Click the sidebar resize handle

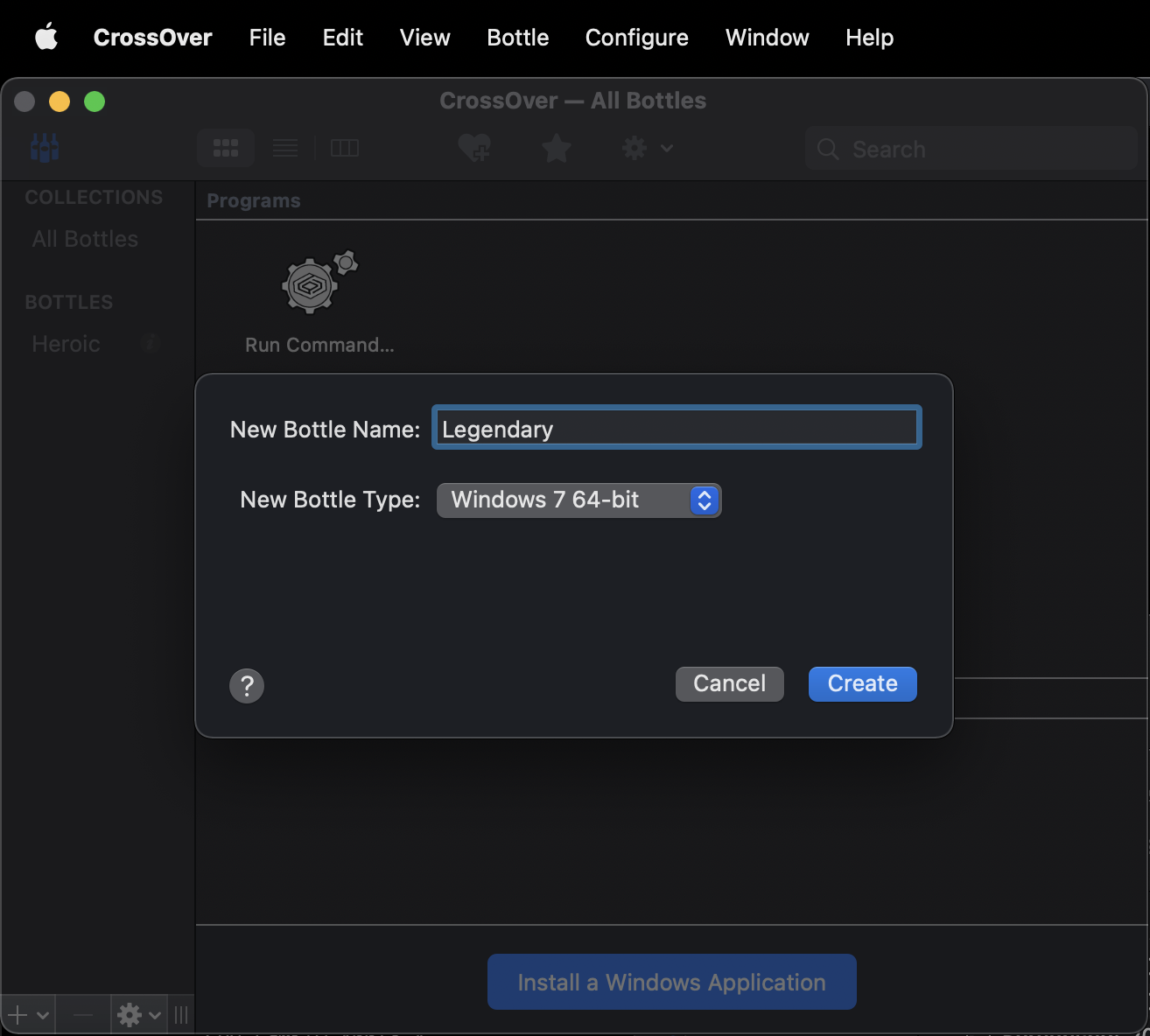(181, 1015)
